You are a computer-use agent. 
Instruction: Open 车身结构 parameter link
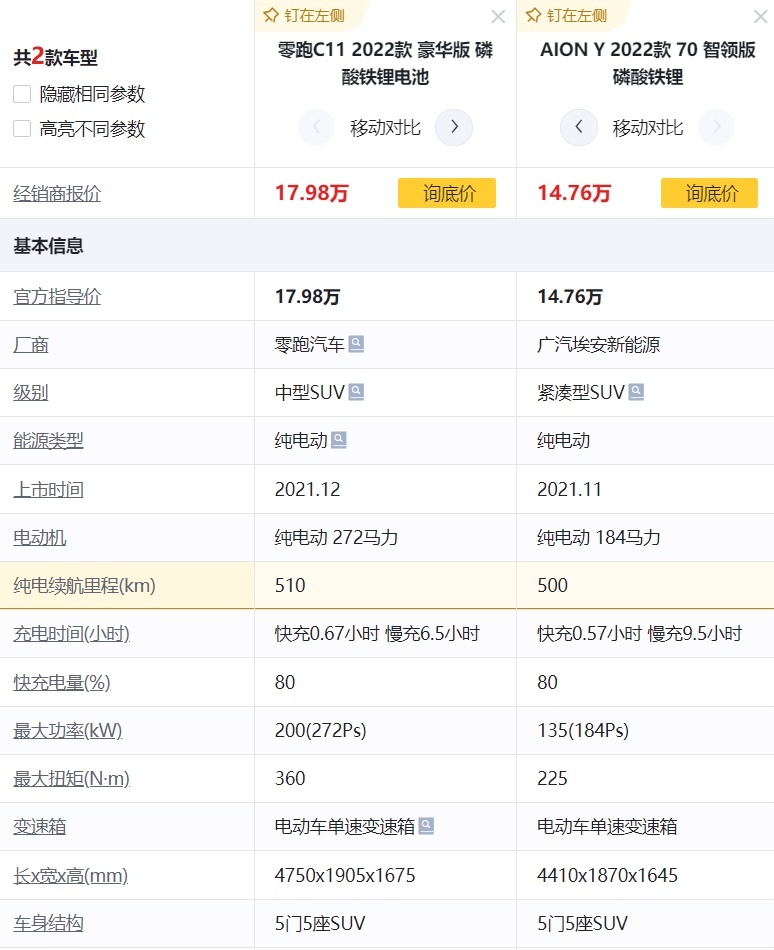click(x=48, y=923)
